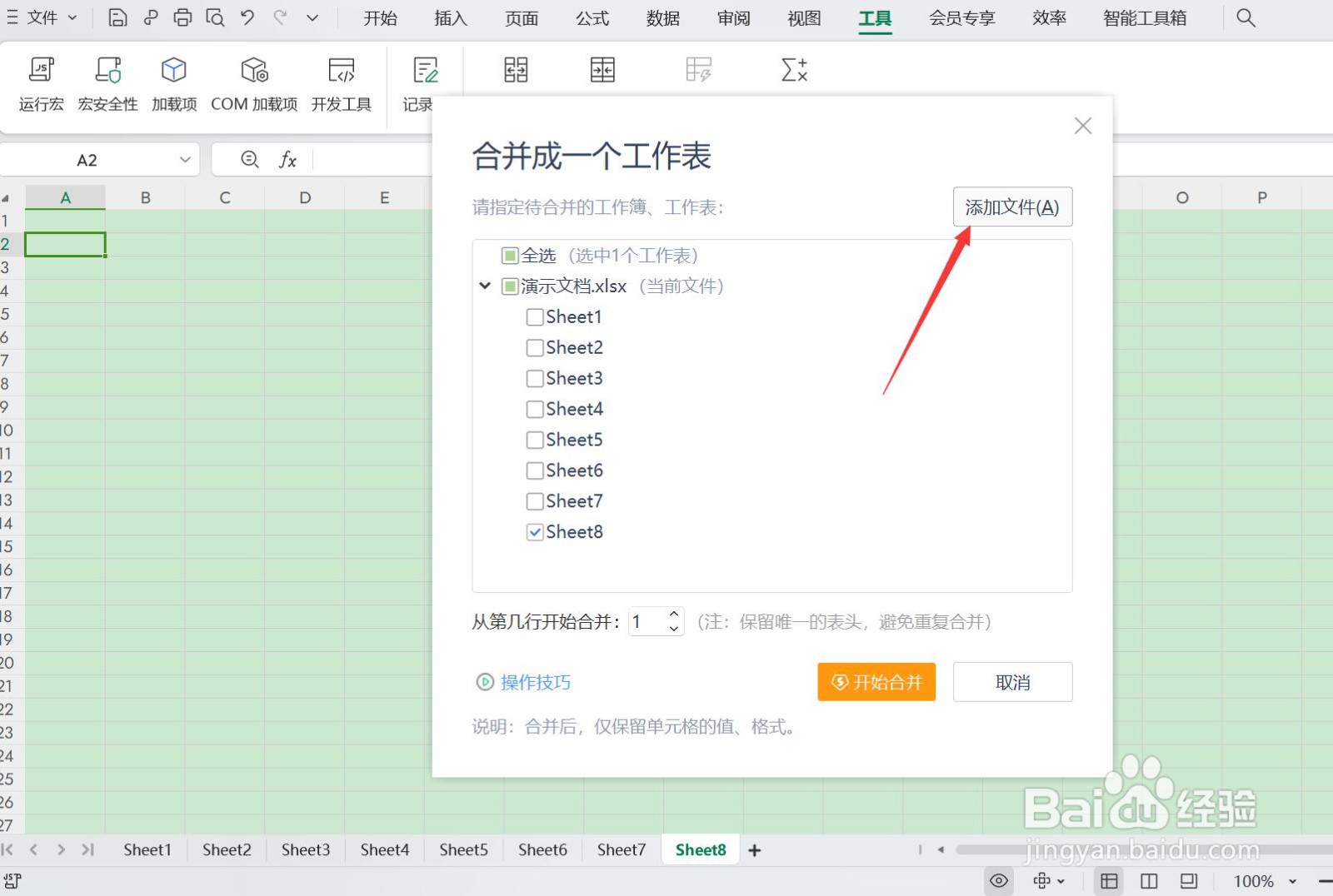Click the start row number input field

(x=649, y=621)
